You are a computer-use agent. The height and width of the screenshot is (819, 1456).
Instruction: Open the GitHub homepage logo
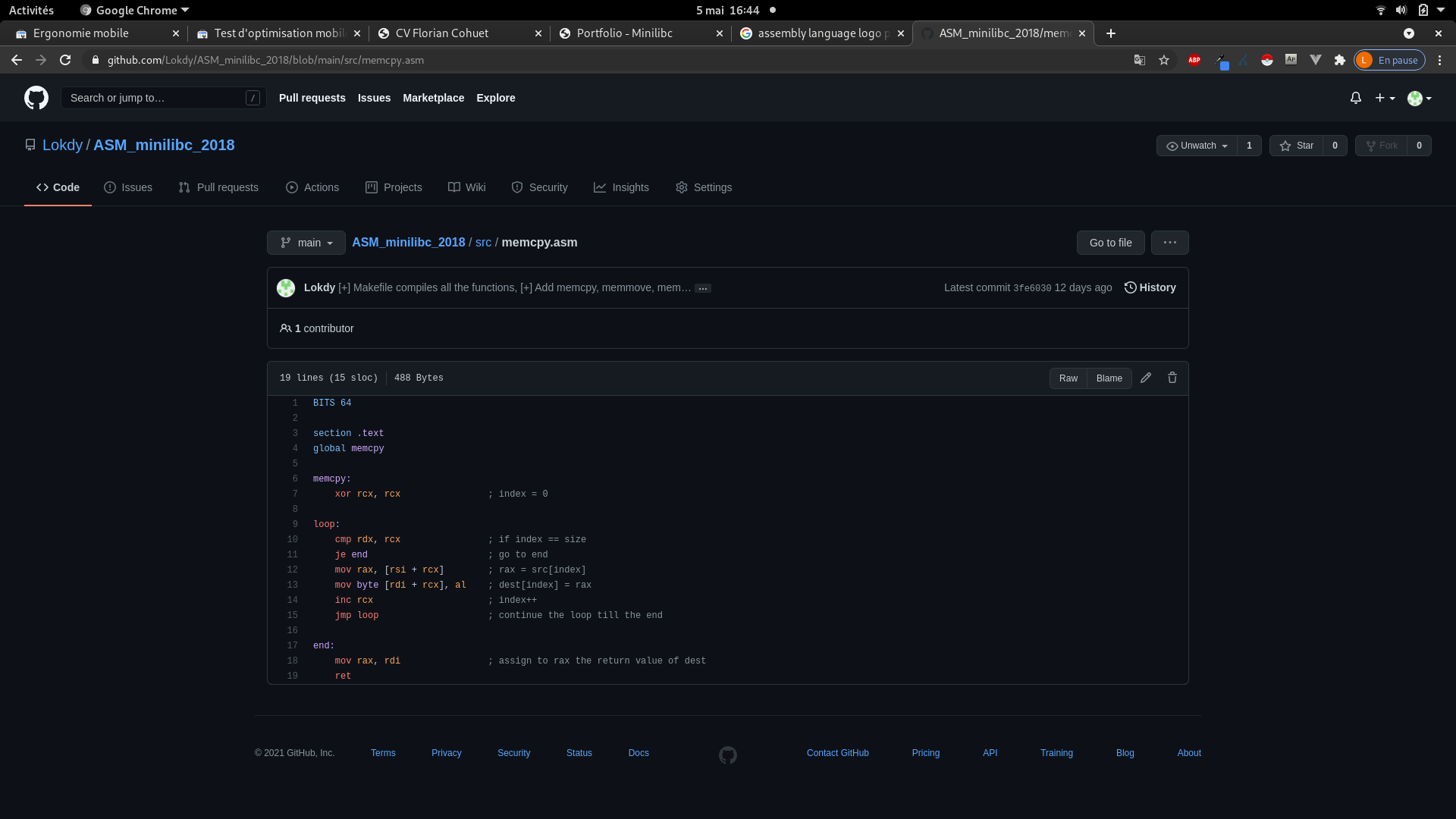coord(36,98)
